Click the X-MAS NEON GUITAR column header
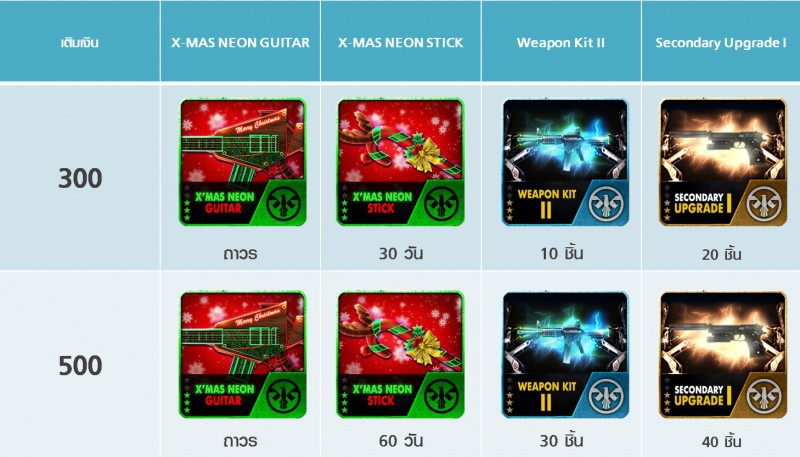The image size is (800, 457). coord(240,43)
